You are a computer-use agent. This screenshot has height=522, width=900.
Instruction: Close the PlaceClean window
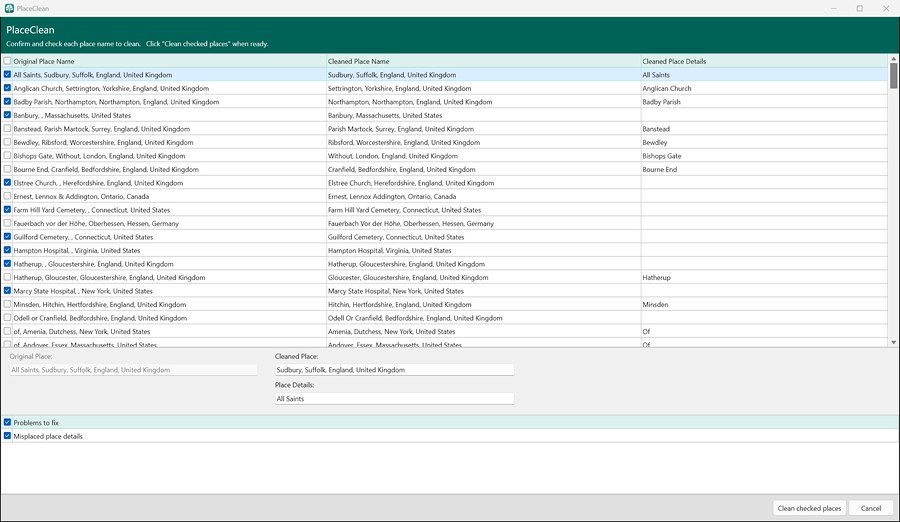[x=886, y=8]
